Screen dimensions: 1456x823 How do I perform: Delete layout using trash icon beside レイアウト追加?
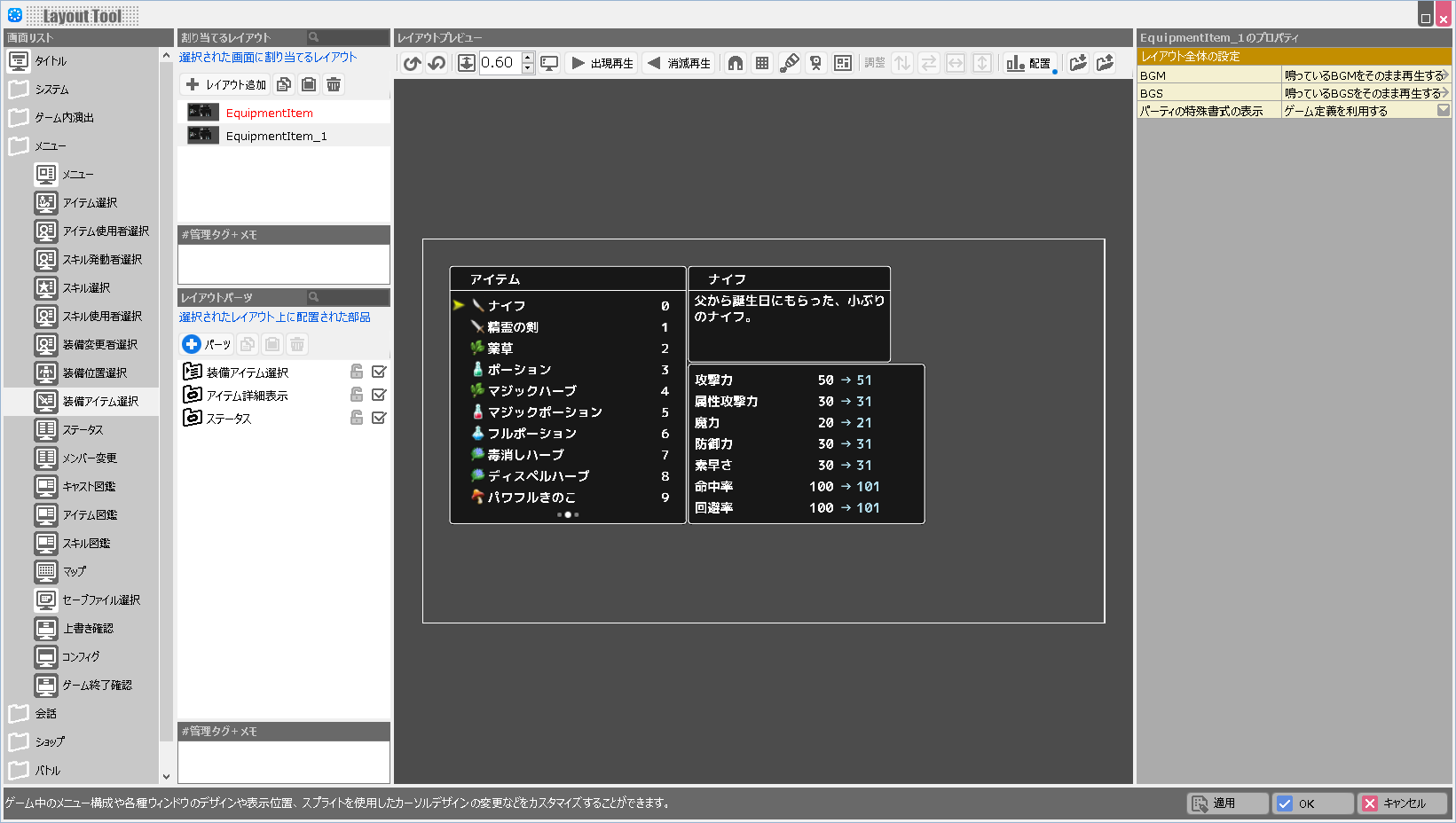[x=334, y=85]
